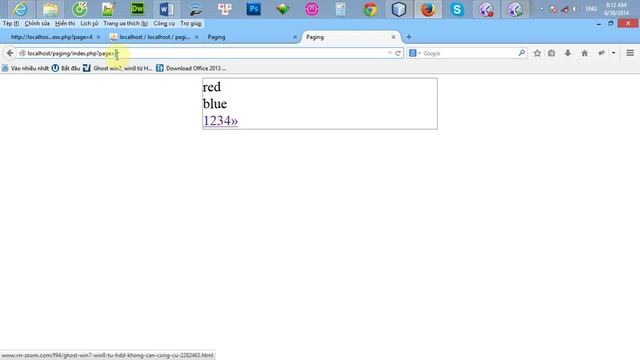Go back using the browser back arrow

10,53
